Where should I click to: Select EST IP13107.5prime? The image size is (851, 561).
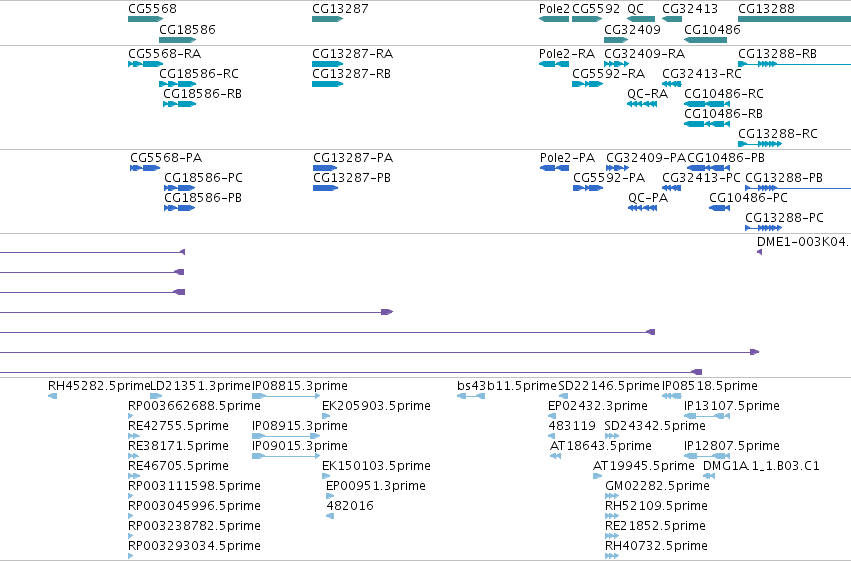click(x=732, y=406)
